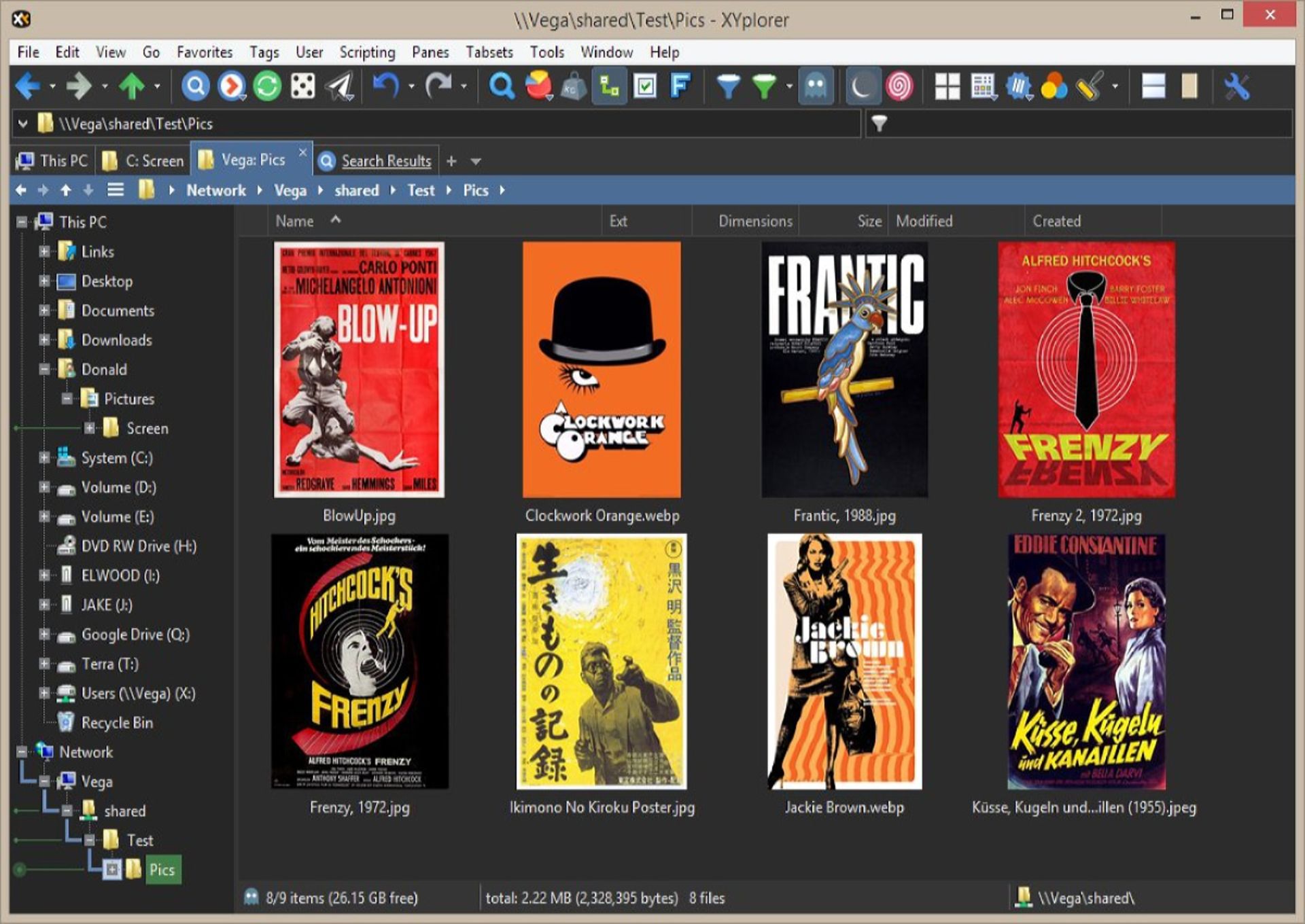
Task: Click the blue gear icon in the toolbar
Action: [1018, 86]
